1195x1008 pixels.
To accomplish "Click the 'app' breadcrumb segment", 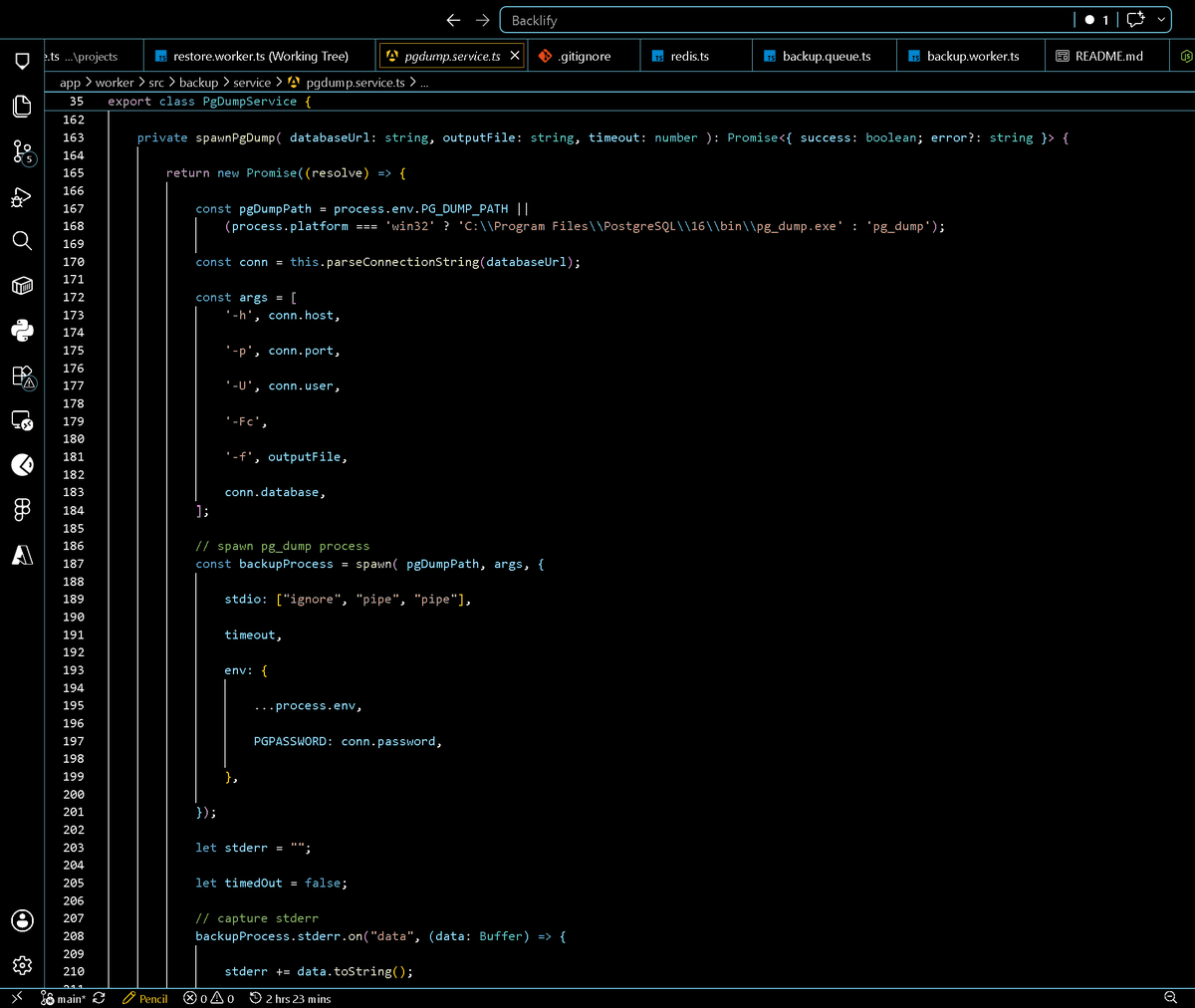I will pos(70,83).
